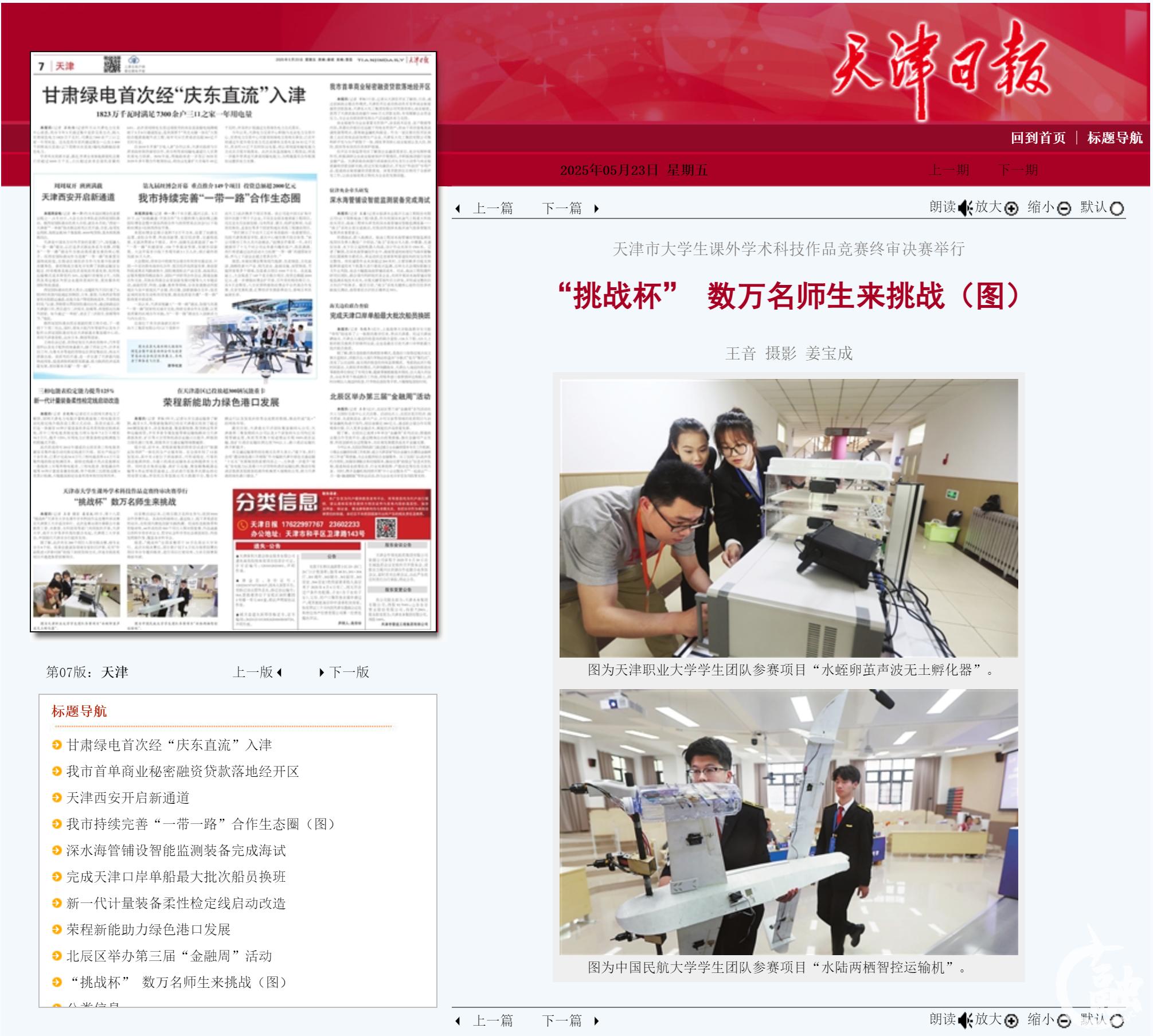1153x1036 pixels.
Task: Click the top zoom-in plus icon
Action: coord(1011,209)
